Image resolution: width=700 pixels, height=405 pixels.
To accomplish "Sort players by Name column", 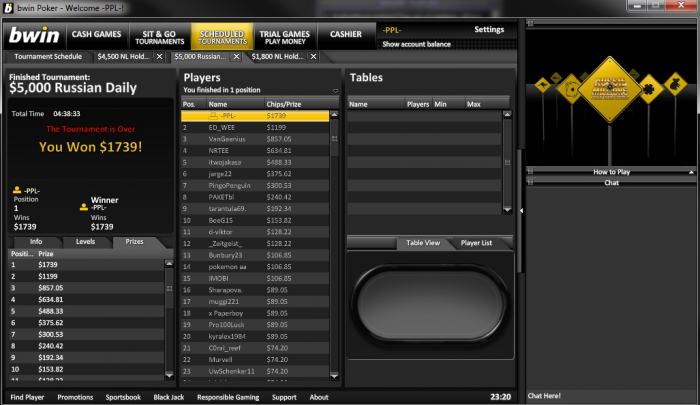I will pos(235,104).
